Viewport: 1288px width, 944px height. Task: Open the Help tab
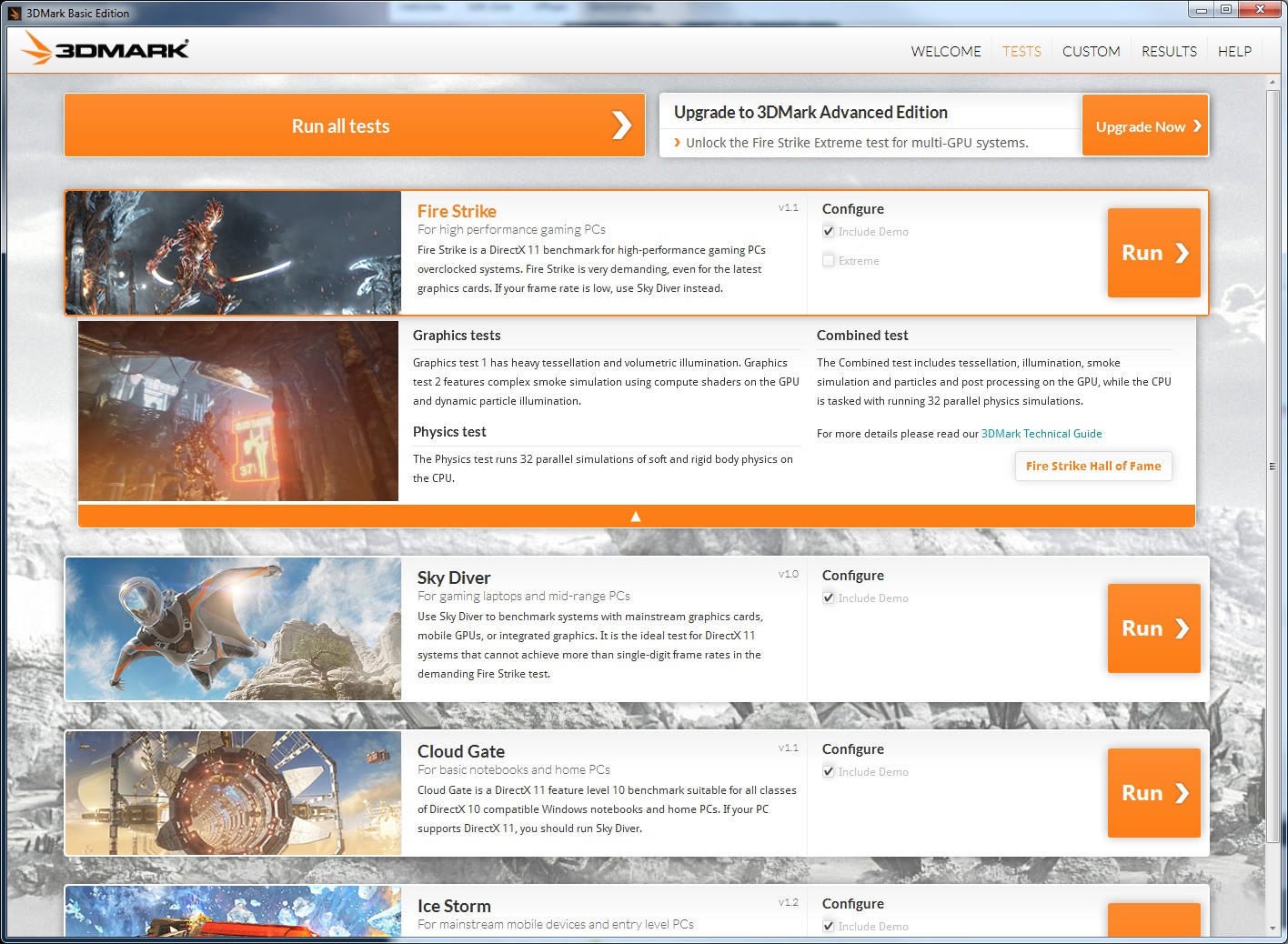point(1234,52)
